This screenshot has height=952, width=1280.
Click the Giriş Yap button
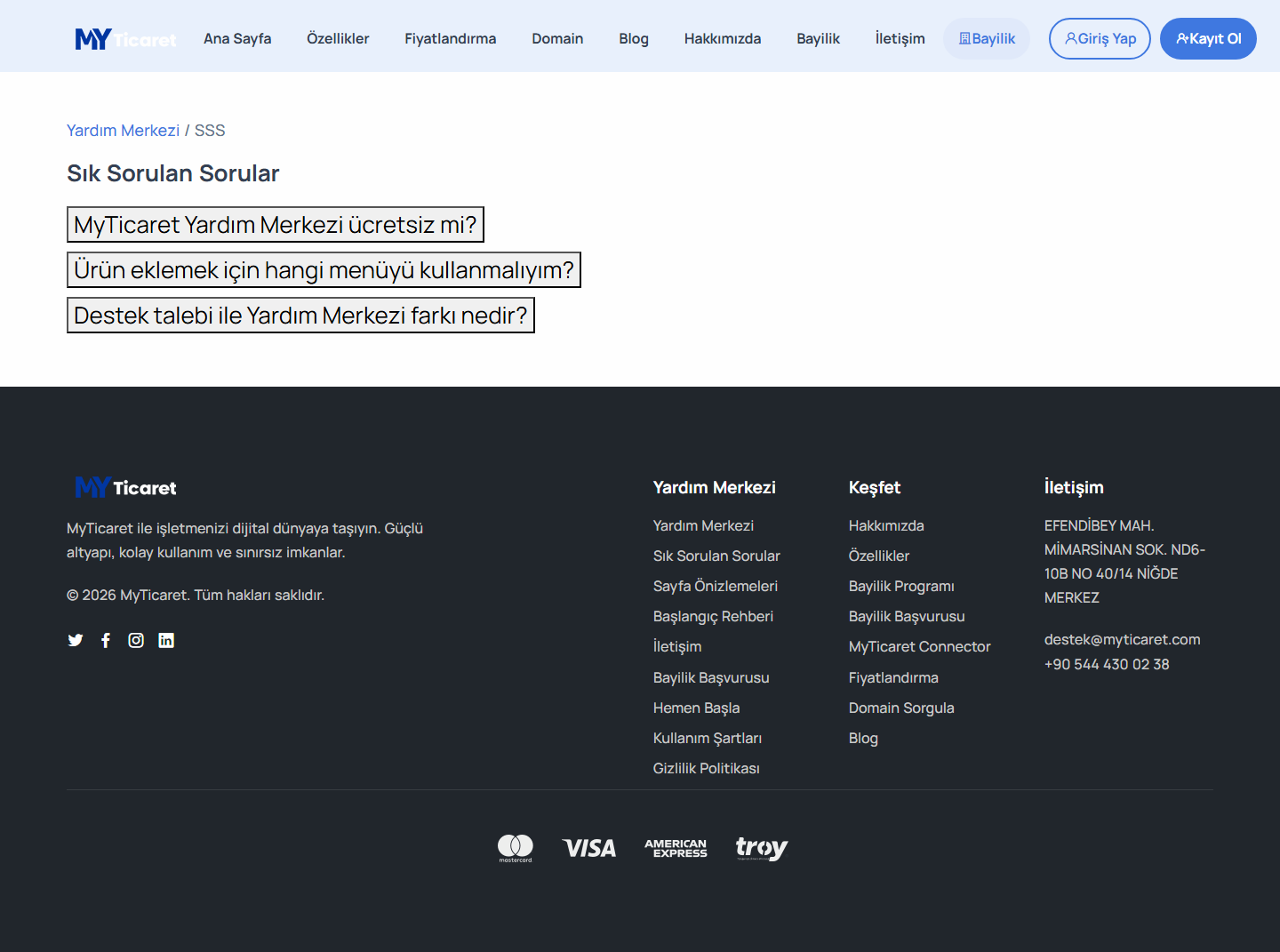[x=1100, y=39]
